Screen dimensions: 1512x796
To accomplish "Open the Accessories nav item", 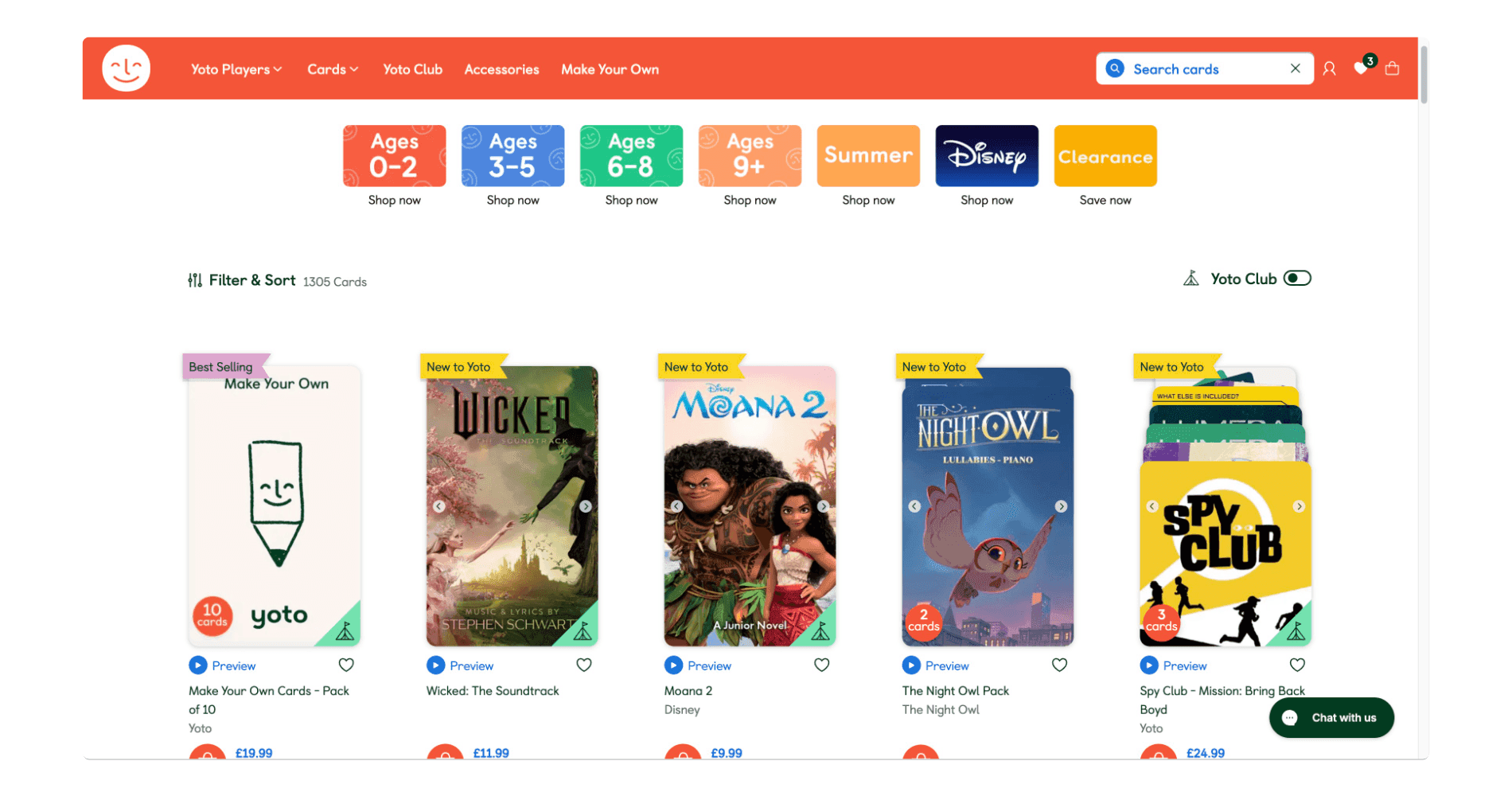I will coord(501,69).
